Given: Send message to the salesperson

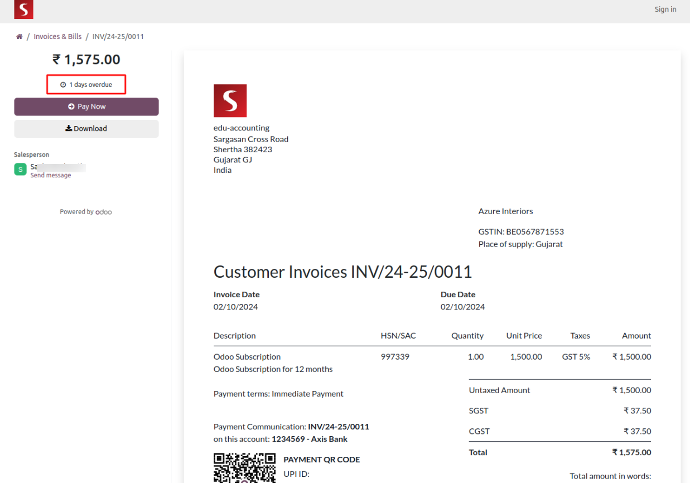Looking at the screenshot, I should [x=51, y=175].
